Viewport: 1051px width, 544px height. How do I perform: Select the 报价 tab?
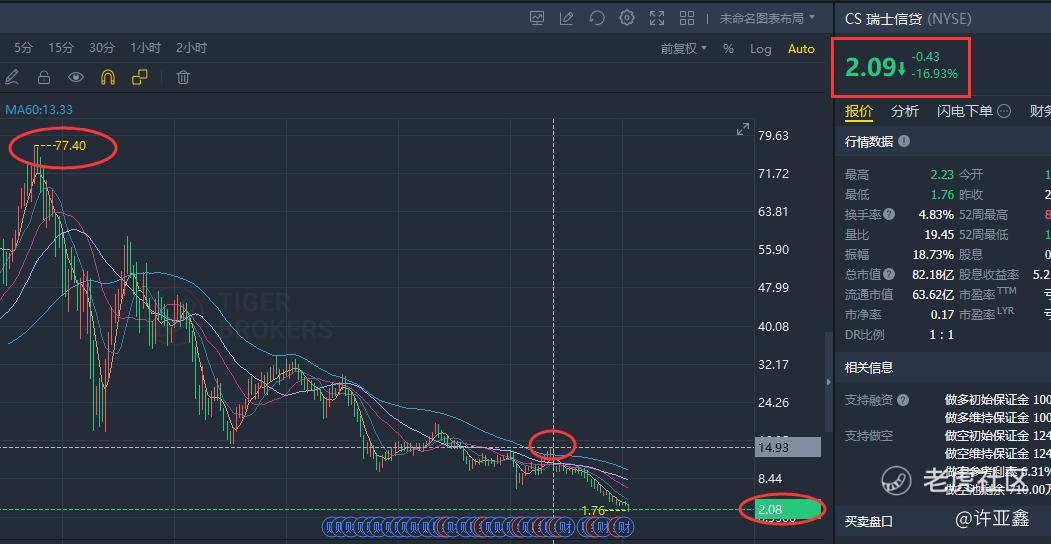(859, 111)
